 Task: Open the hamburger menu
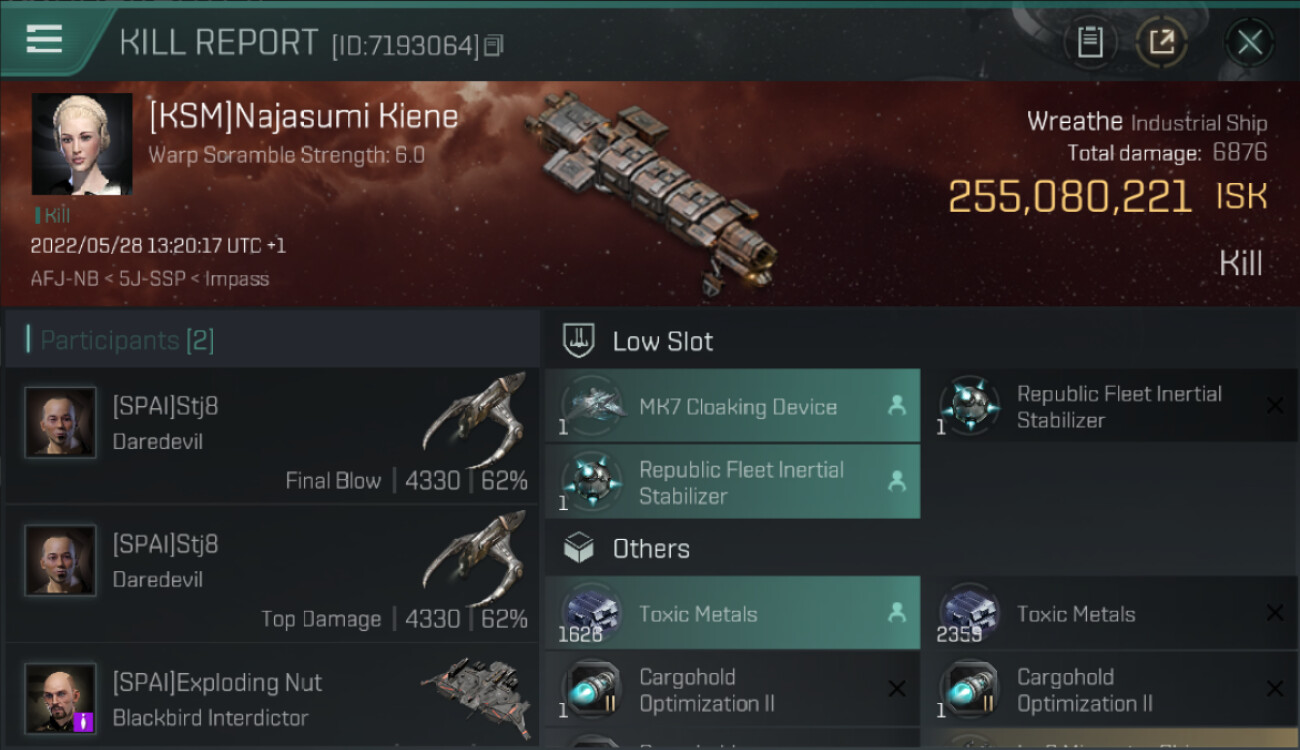[x=44, y=40]
